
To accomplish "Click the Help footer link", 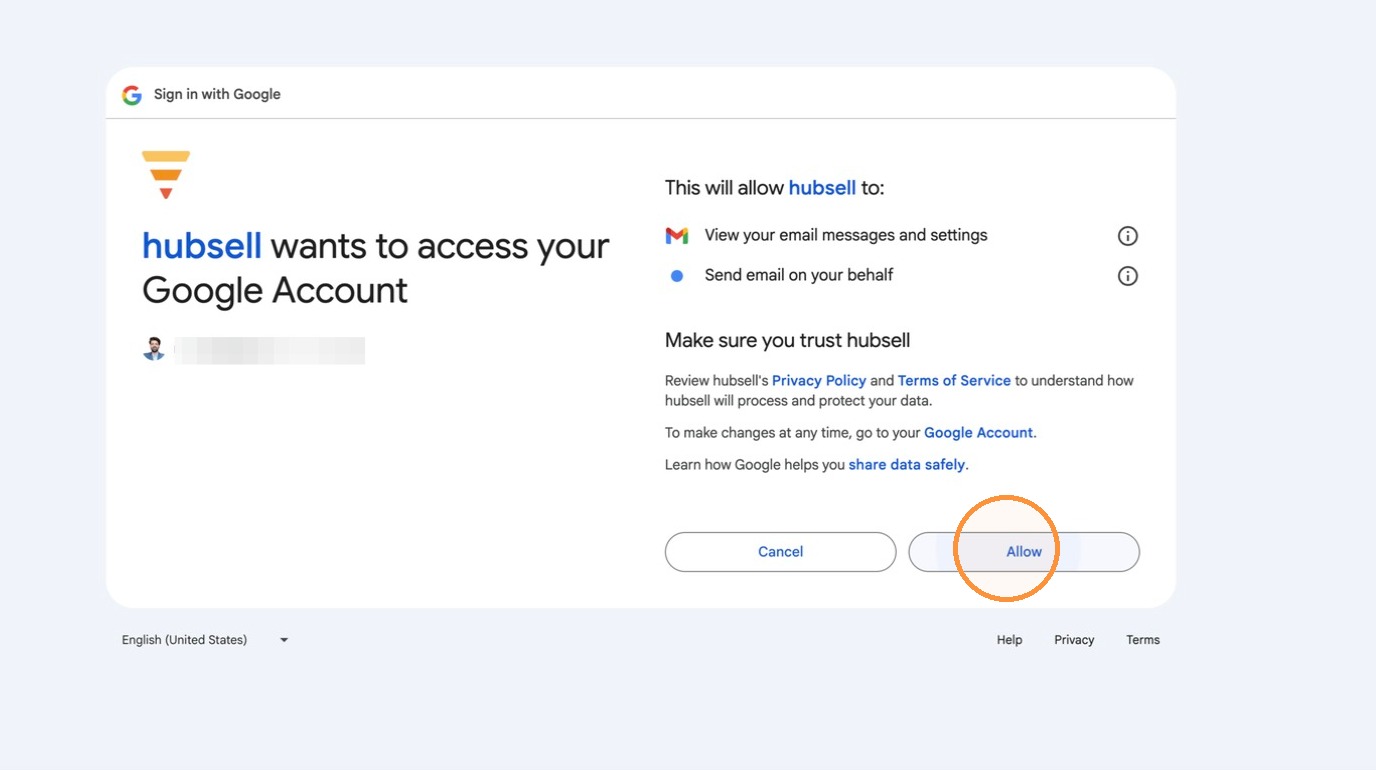I will (x=1009, y=640).
